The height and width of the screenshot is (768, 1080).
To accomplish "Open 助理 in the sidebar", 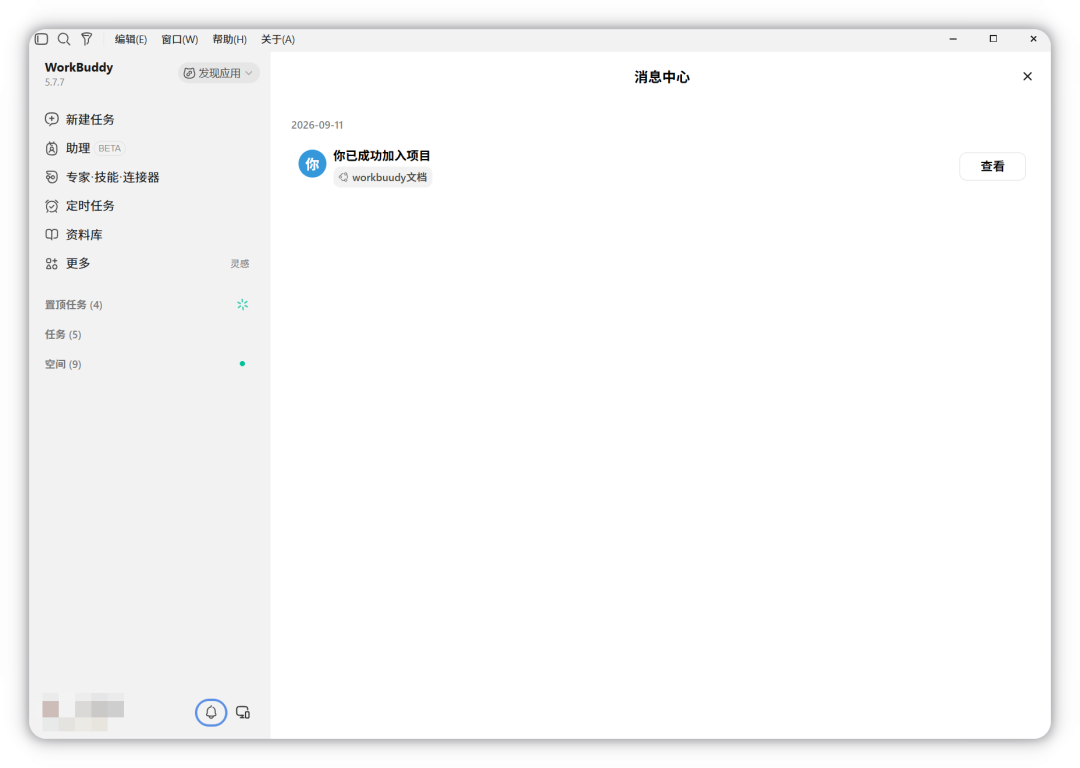I will coord(78,148).
